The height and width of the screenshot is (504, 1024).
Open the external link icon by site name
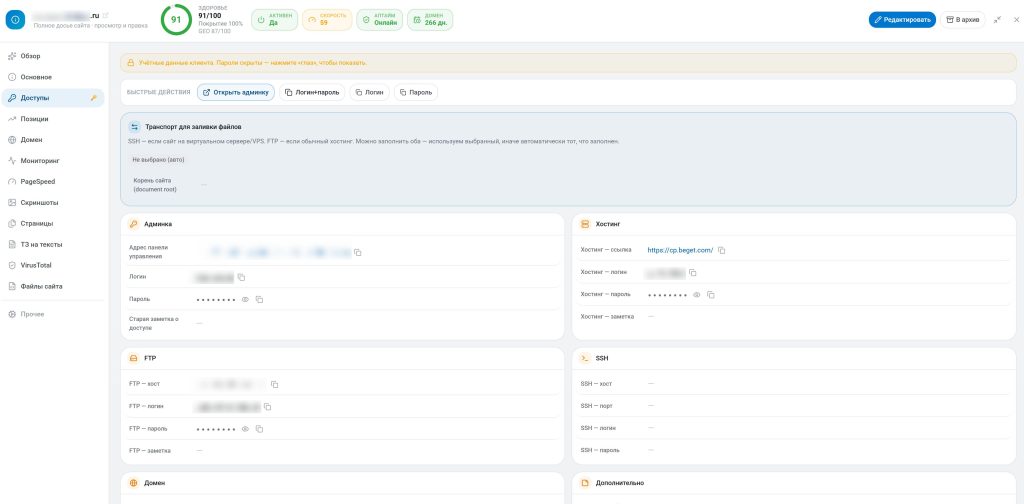[x=106, y=15]
